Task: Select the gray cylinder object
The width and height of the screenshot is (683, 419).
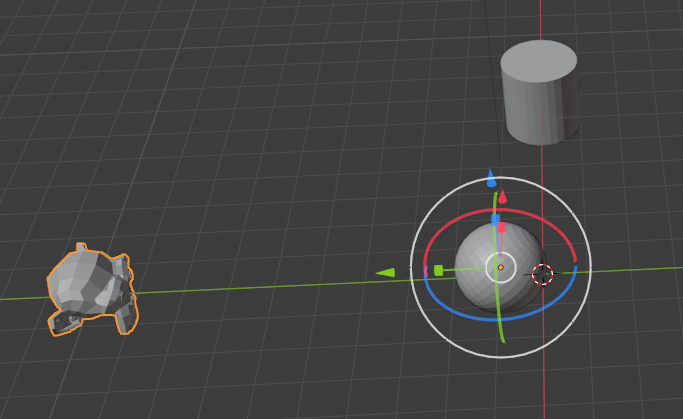Action: coord(540,92)
